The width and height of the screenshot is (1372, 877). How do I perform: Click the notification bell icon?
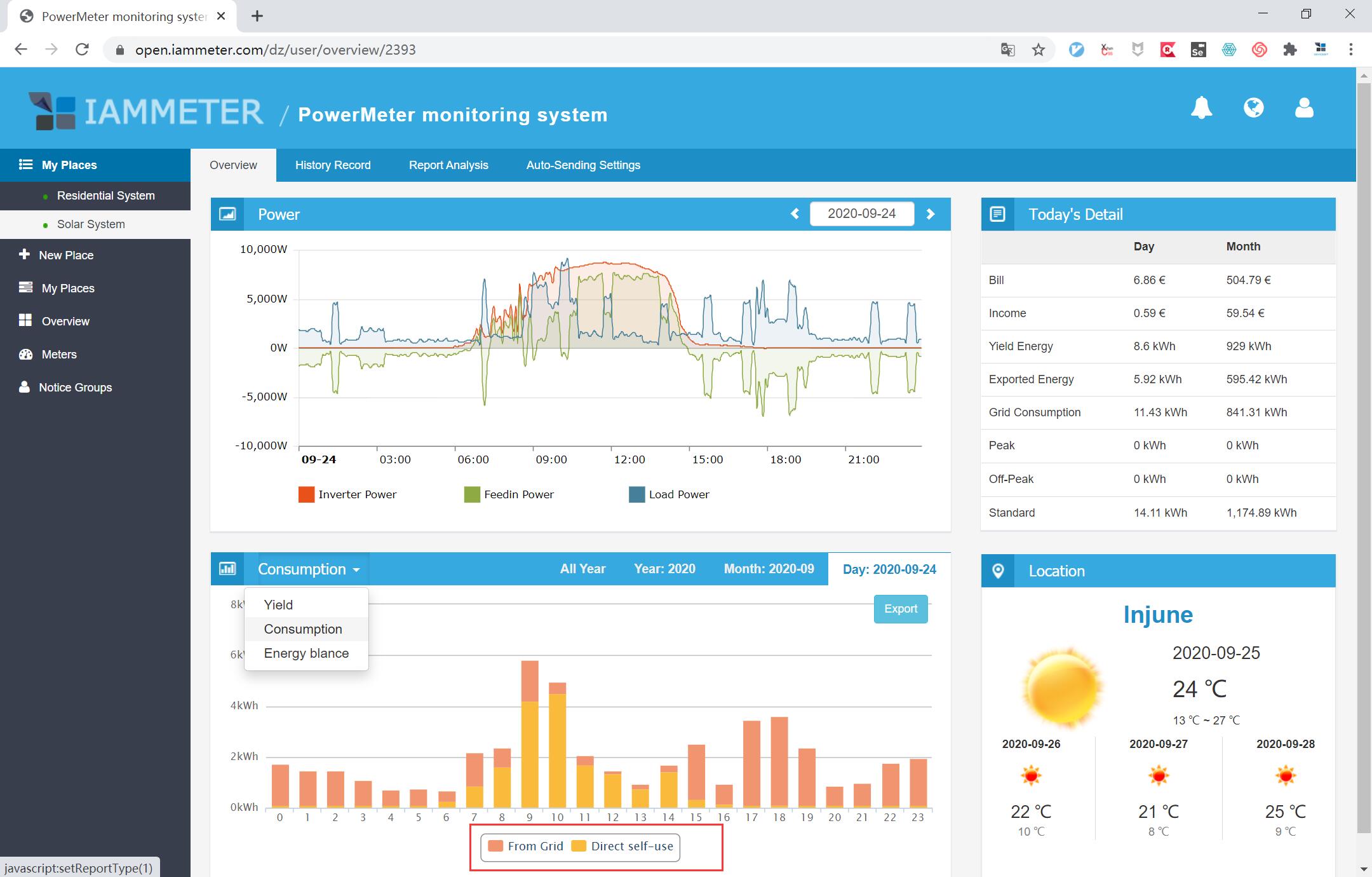(x=1201, y=107)
